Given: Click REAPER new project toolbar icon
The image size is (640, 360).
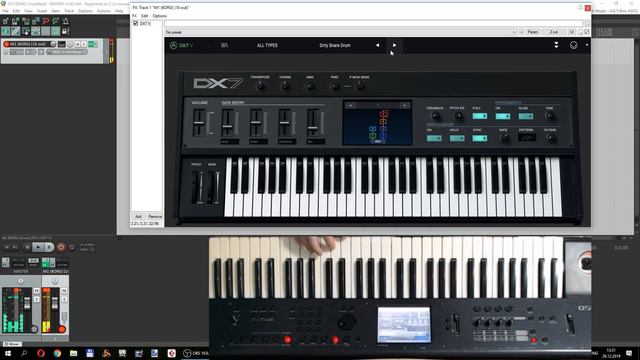Looking at the screenshot, I should tap(6, 21).
